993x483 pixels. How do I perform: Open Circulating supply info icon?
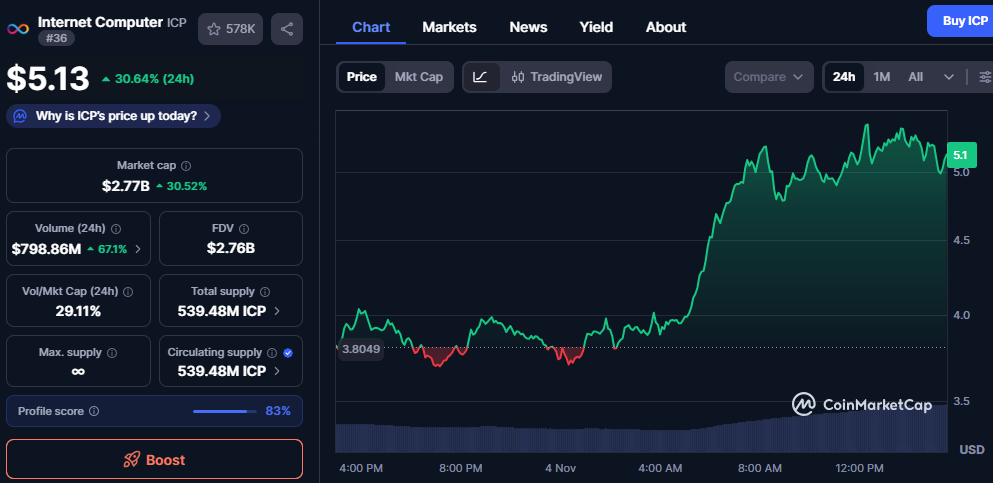272,353
